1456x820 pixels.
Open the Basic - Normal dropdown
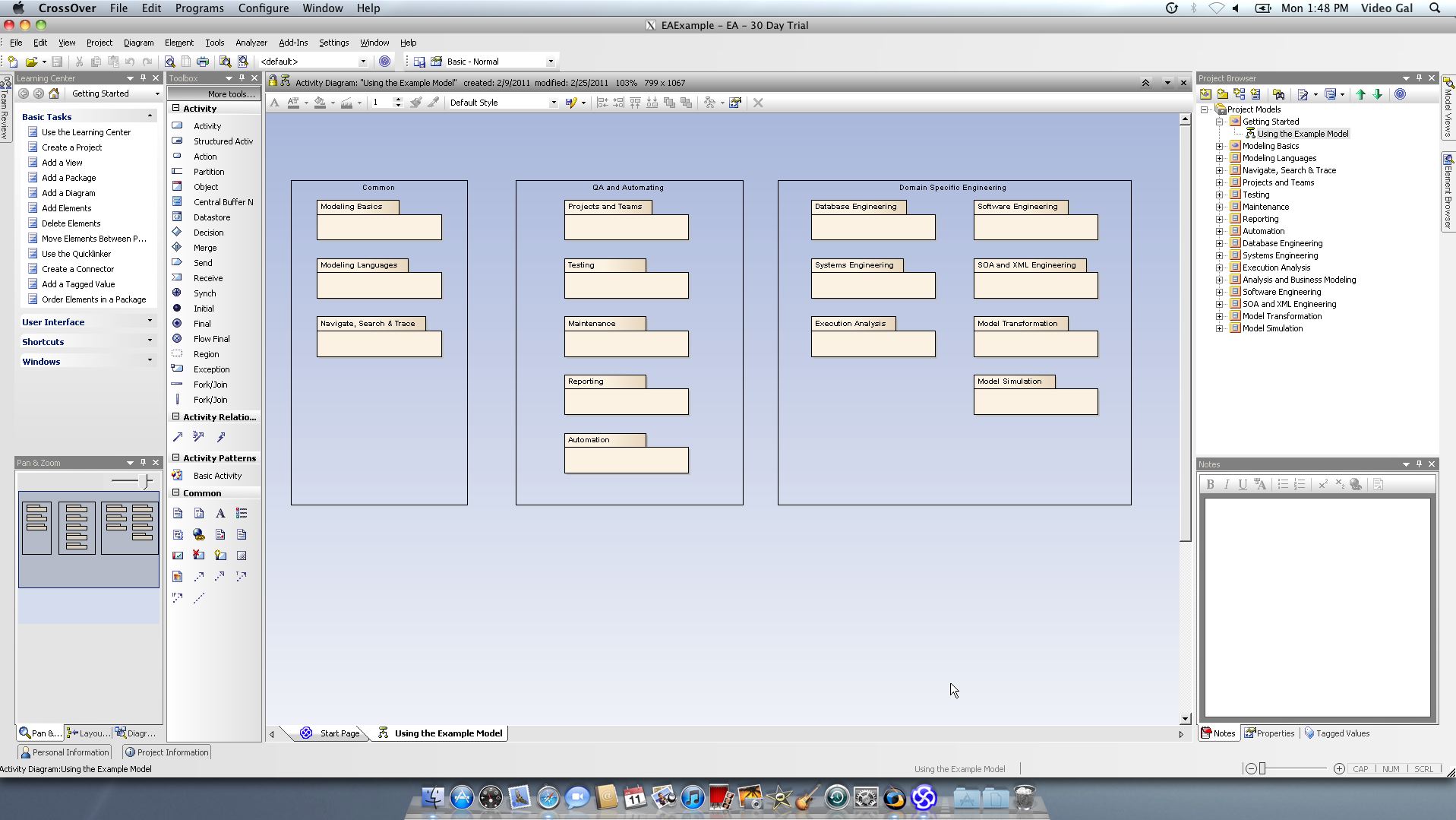tap(551, 62)
